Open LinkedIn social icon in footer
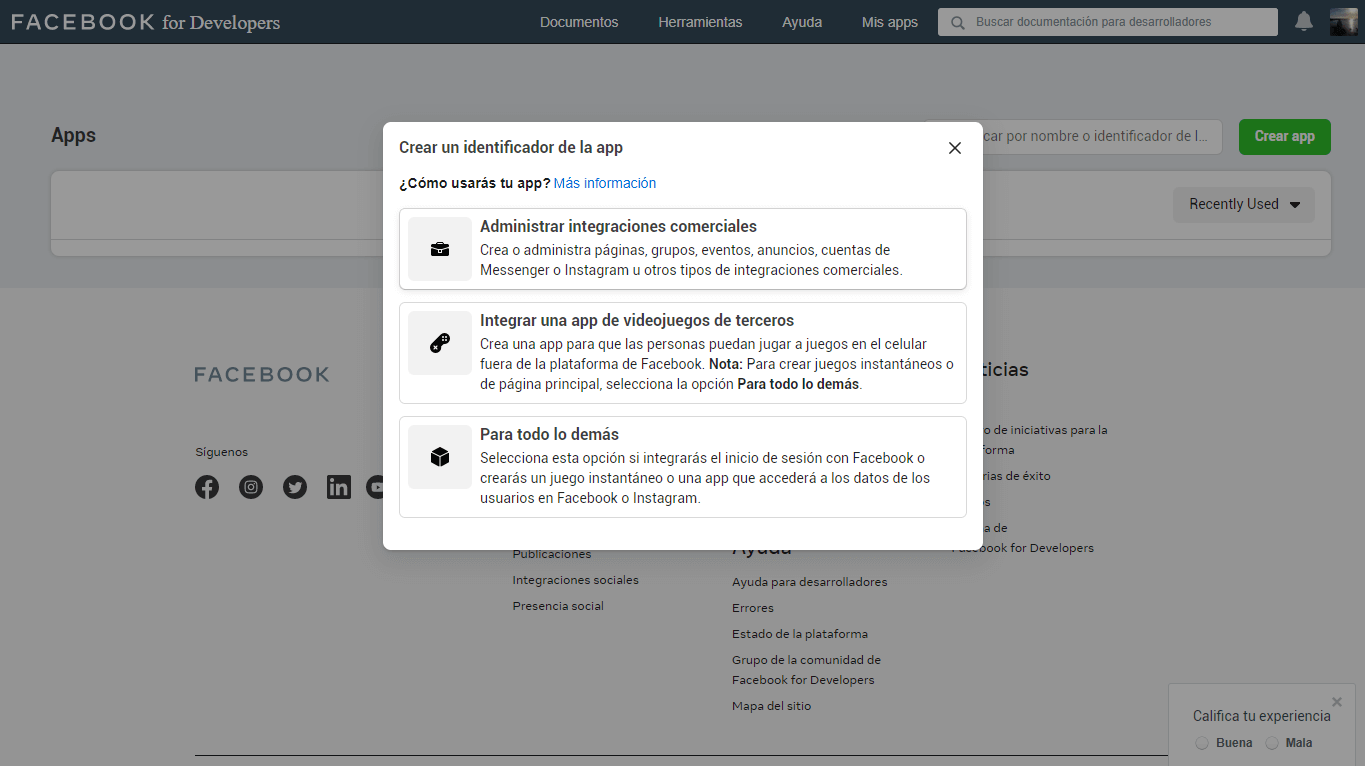 (339, 487)
